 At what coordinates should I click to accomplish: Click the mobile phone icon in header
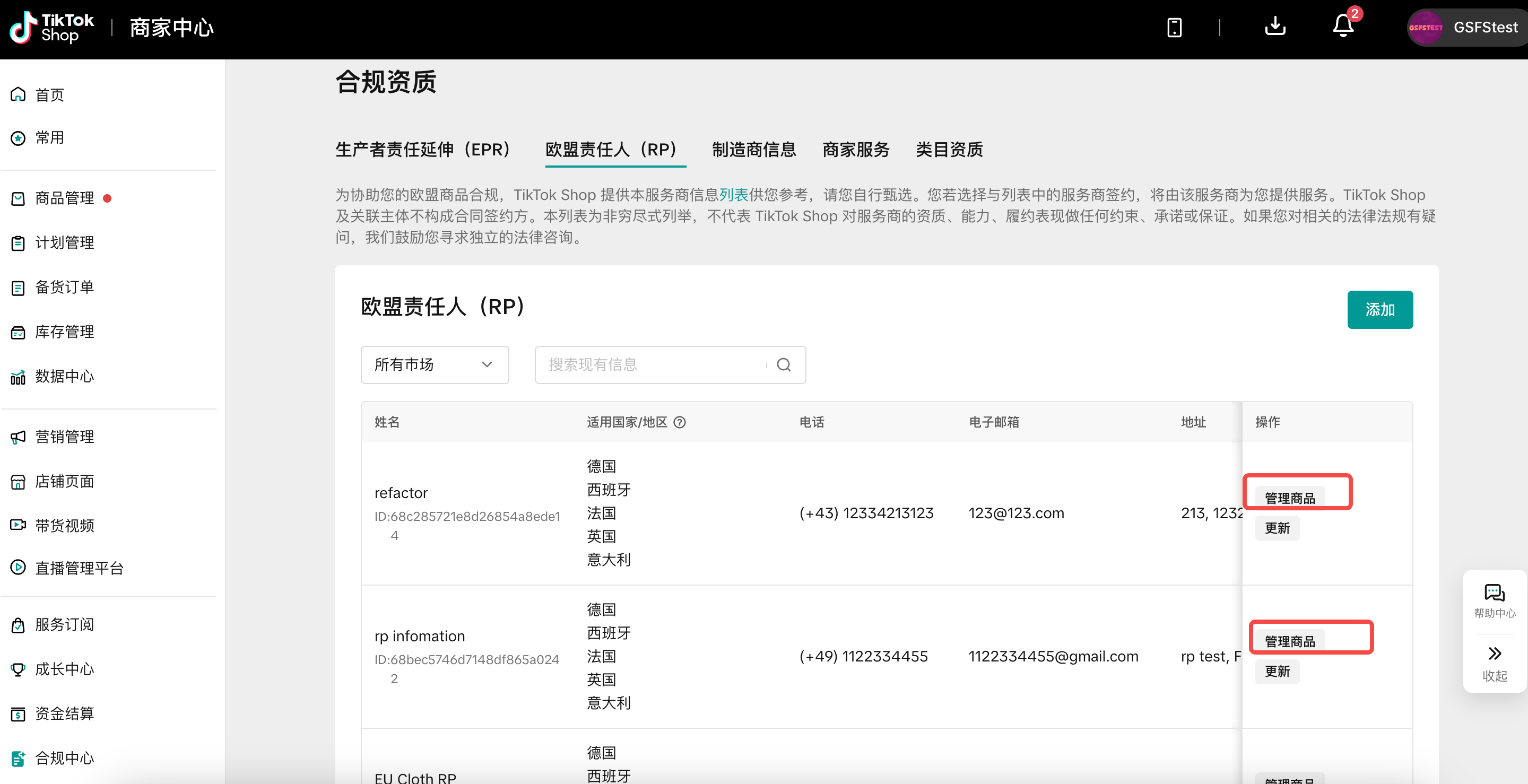click(x=1174, y=27)
